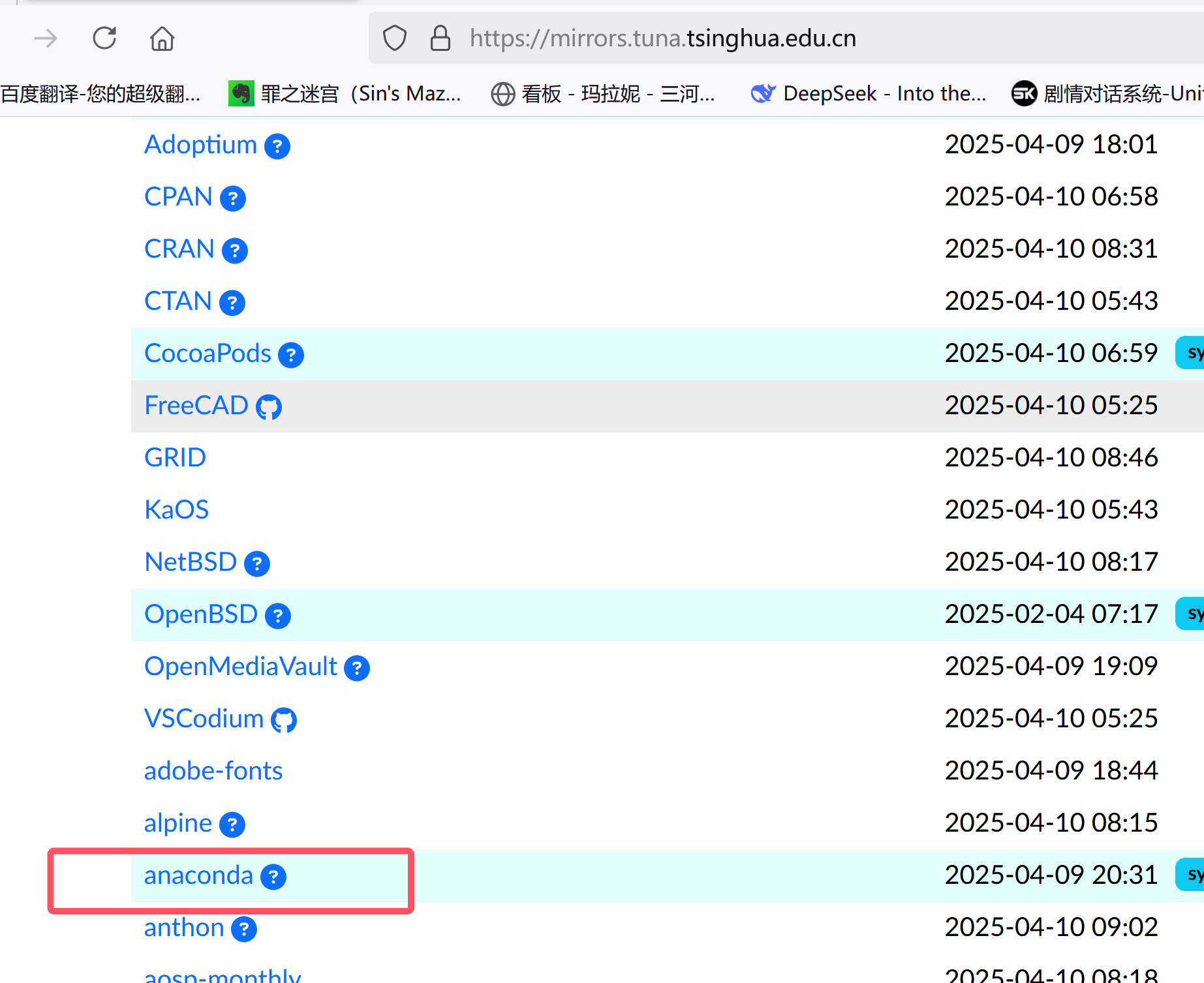The image size is (1204, 983).
Task: Open help icon next to CPAN
Action: (x=233, y=198)
